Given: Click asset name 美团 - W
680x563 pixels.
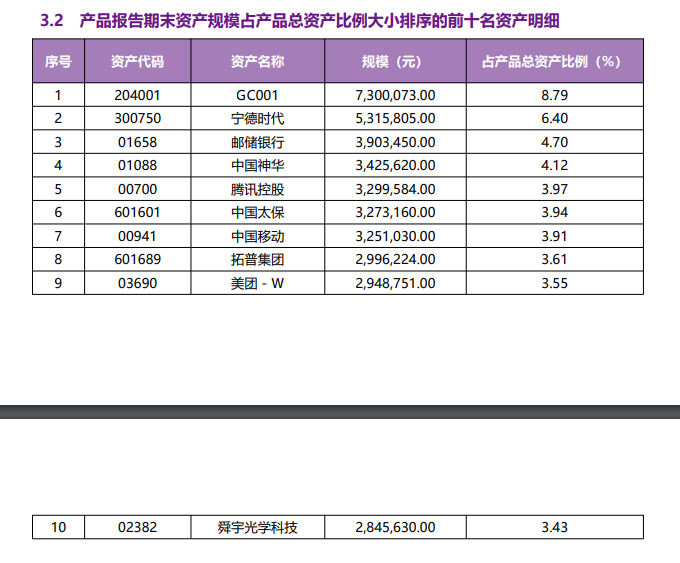Looking at the screenshot, I should pos(257,283).
